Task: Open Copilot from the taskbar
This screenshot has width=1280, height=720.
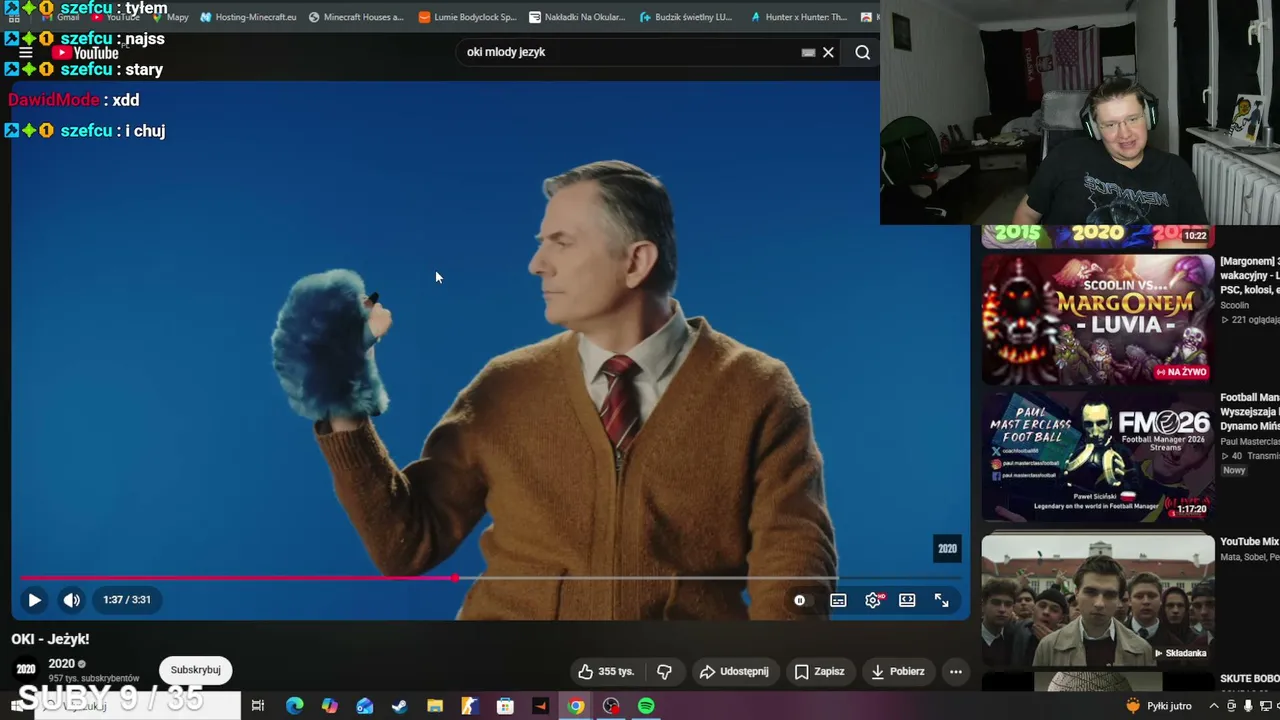Action: 329,706
